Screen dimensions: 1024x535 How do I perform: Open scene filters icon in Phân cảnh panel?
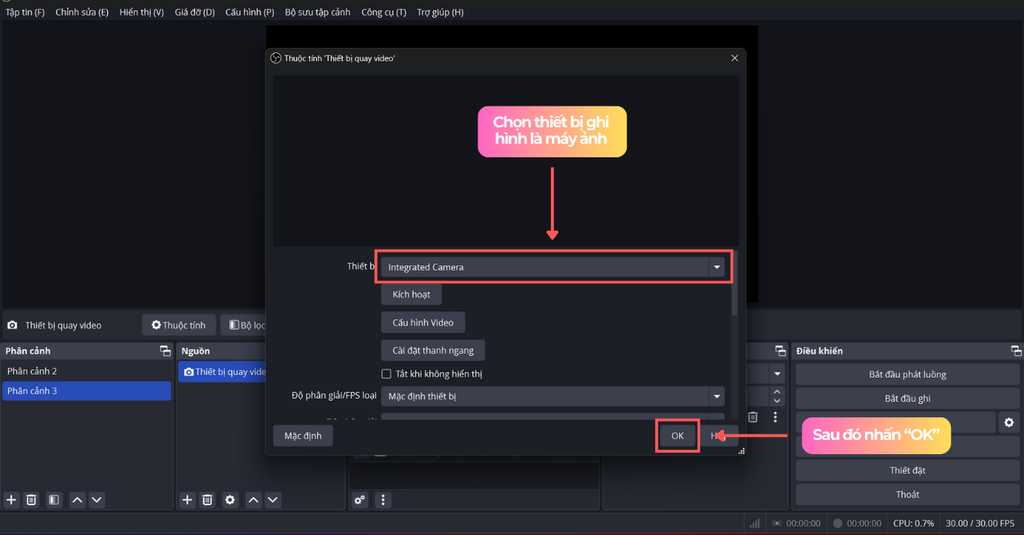point(54,500)
